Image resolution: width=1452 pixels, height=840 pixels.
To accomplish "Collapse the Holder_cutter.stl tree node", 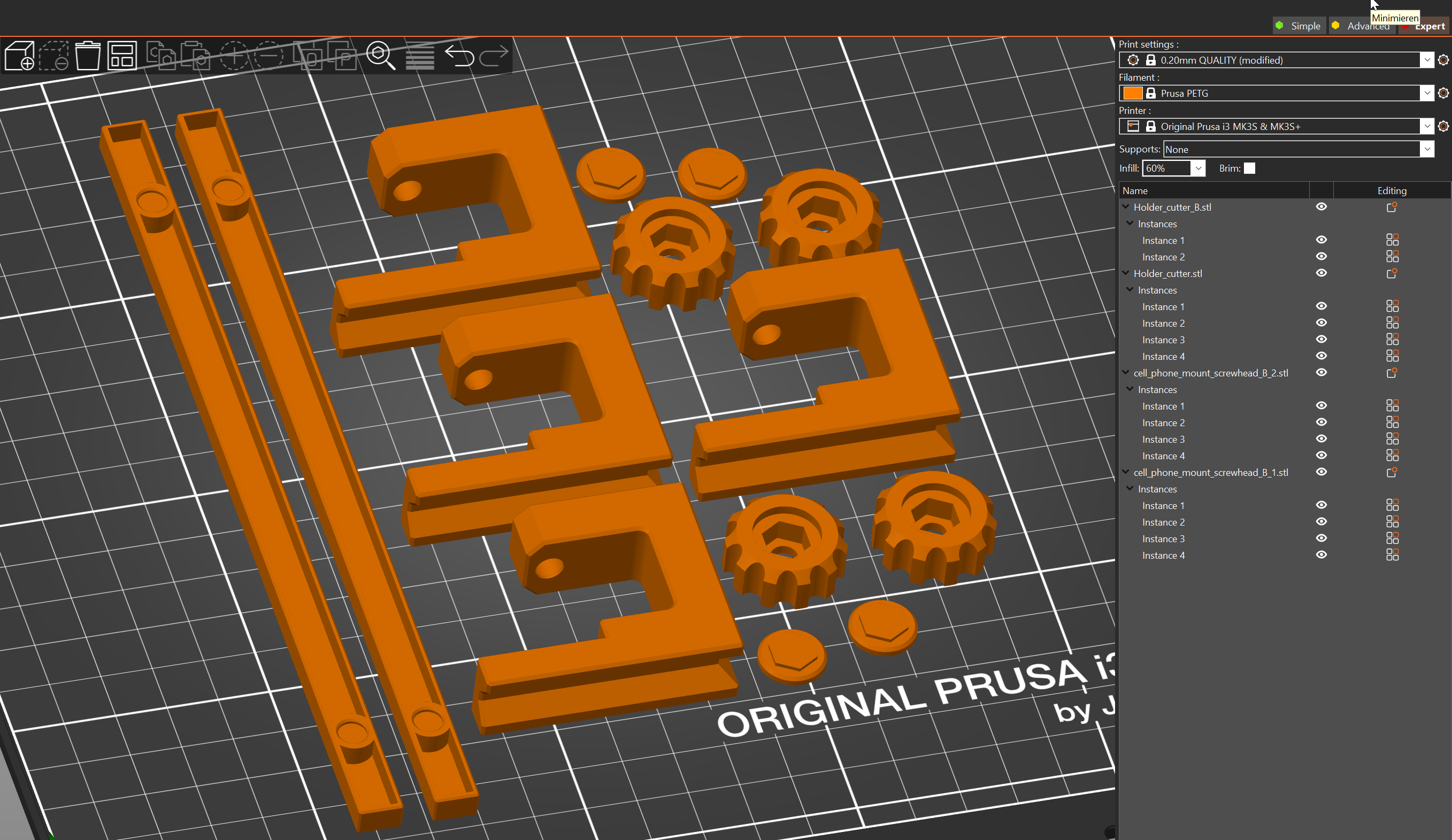I will point(1125,273).
